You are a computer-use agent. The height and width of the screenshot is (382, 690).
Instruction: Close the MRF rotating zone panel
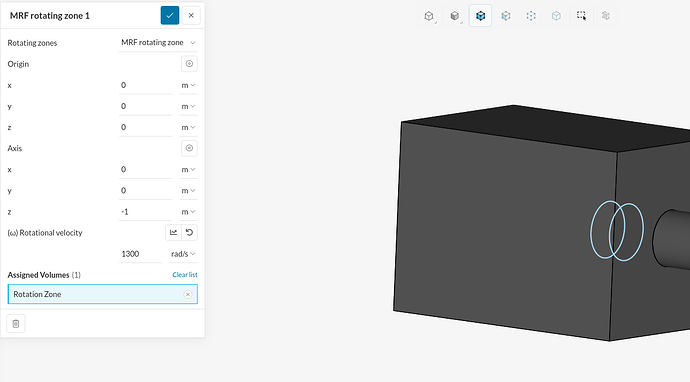pos(191,15)
